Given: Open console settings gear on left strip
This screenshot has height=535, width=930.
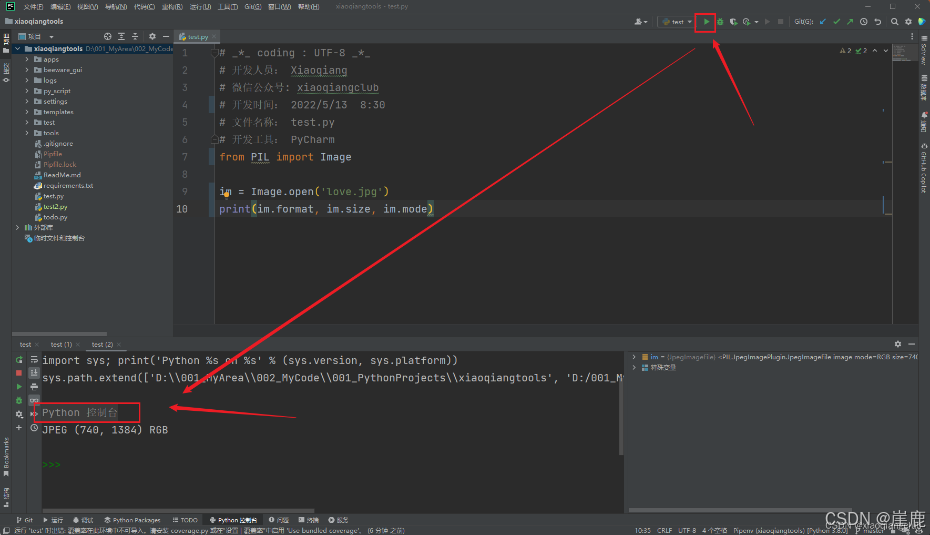Looking at the screenshot, I should [x=19, y=414].
